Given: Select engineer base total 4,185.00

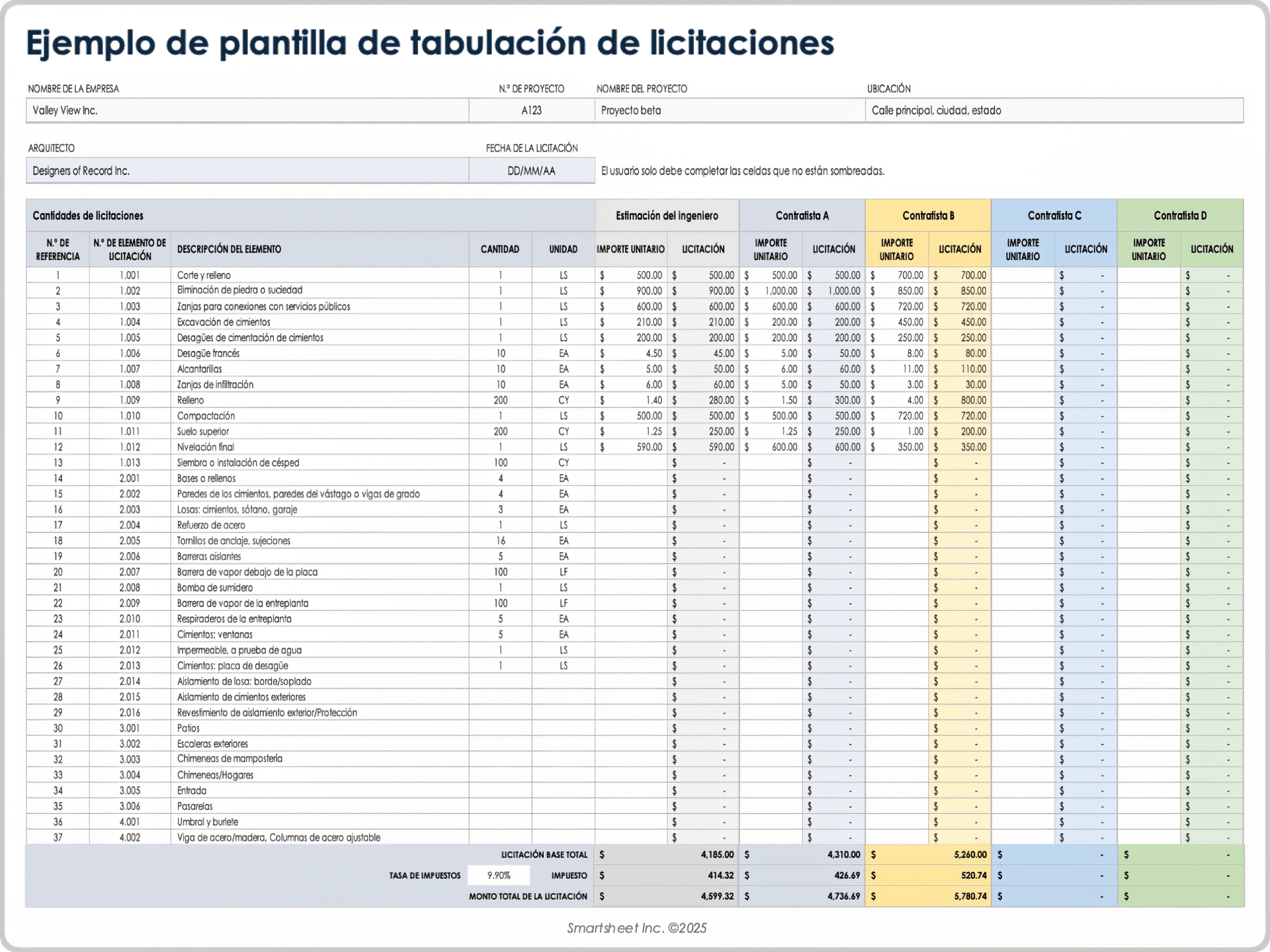Looking at the screenshot, I should (x=667, y=855).
